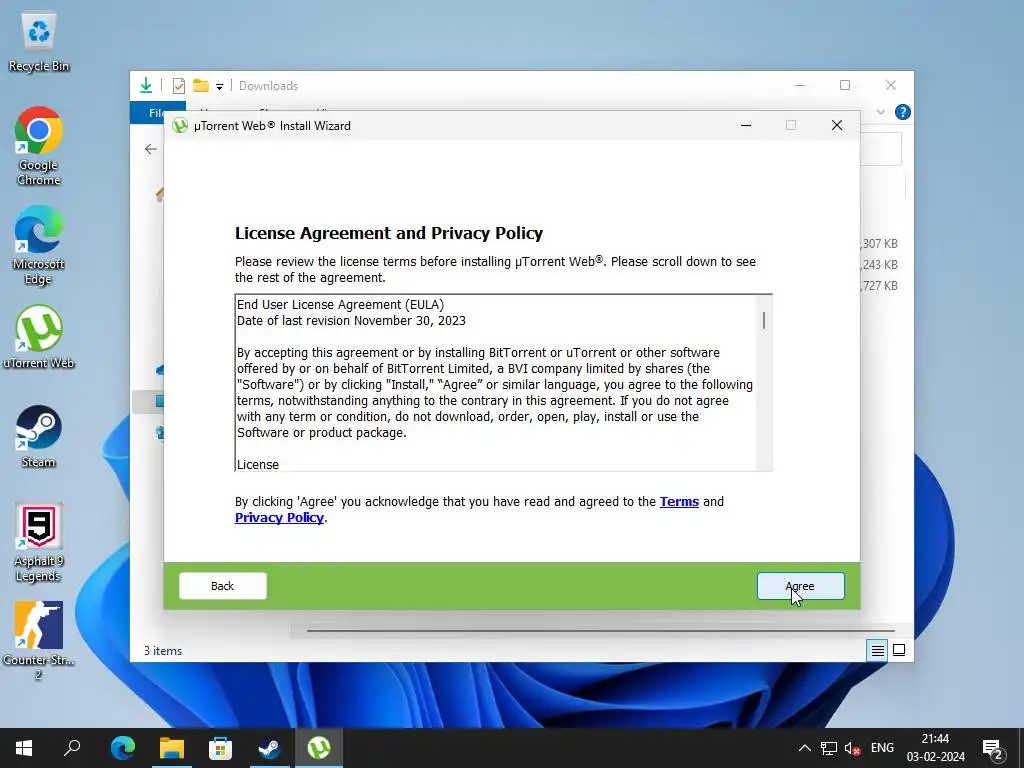Open the network status tray icon
1024x768 pixels.
click(829, 748)
